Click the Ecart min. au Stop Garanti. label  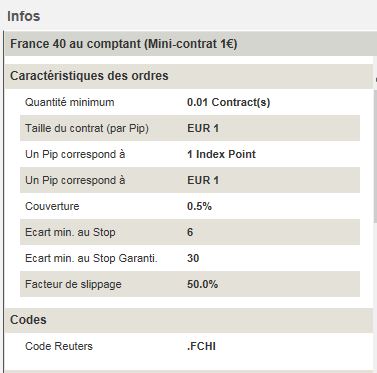coord(91,258)
